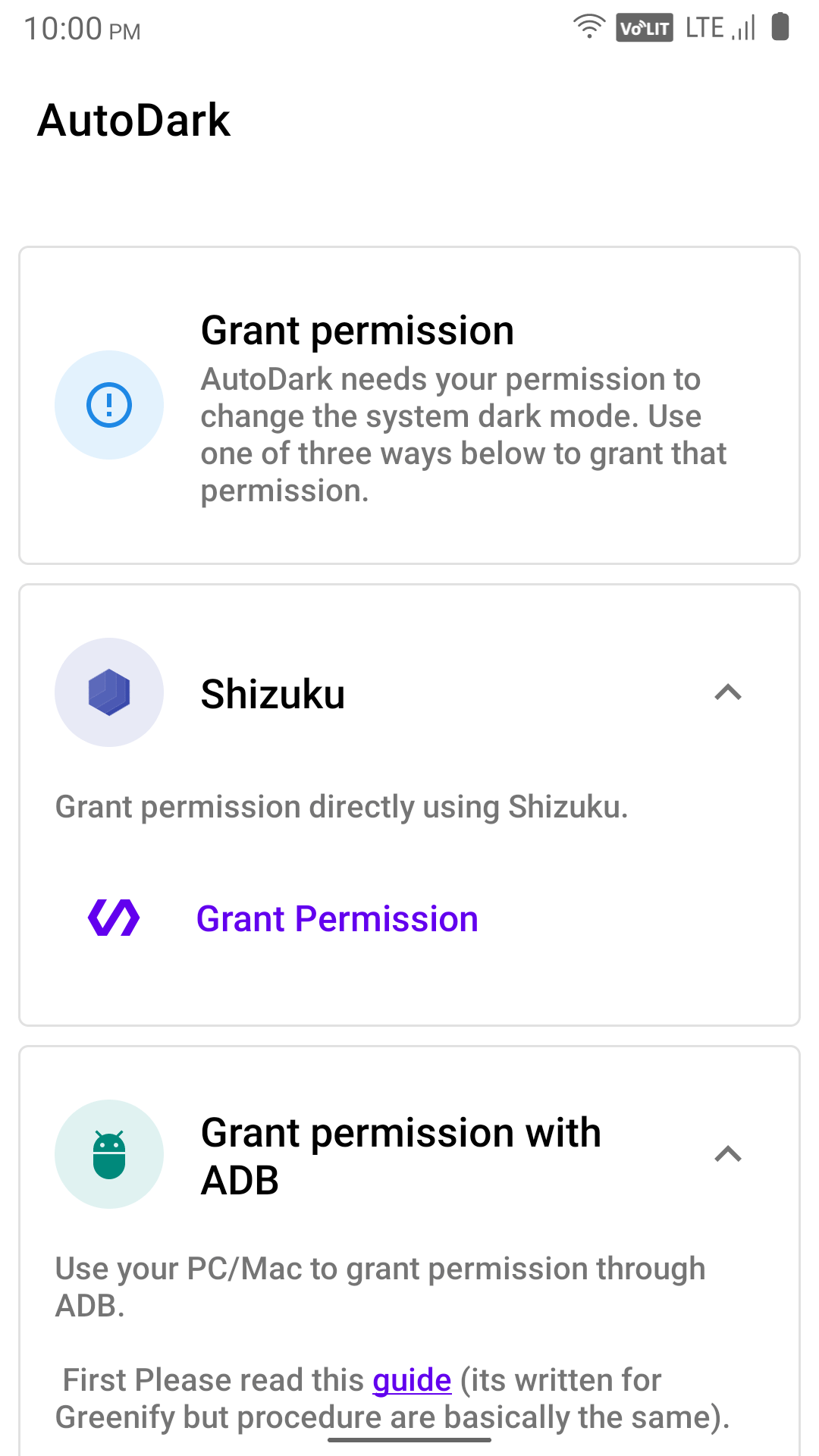Tap the battery icon in status bar

780,27
